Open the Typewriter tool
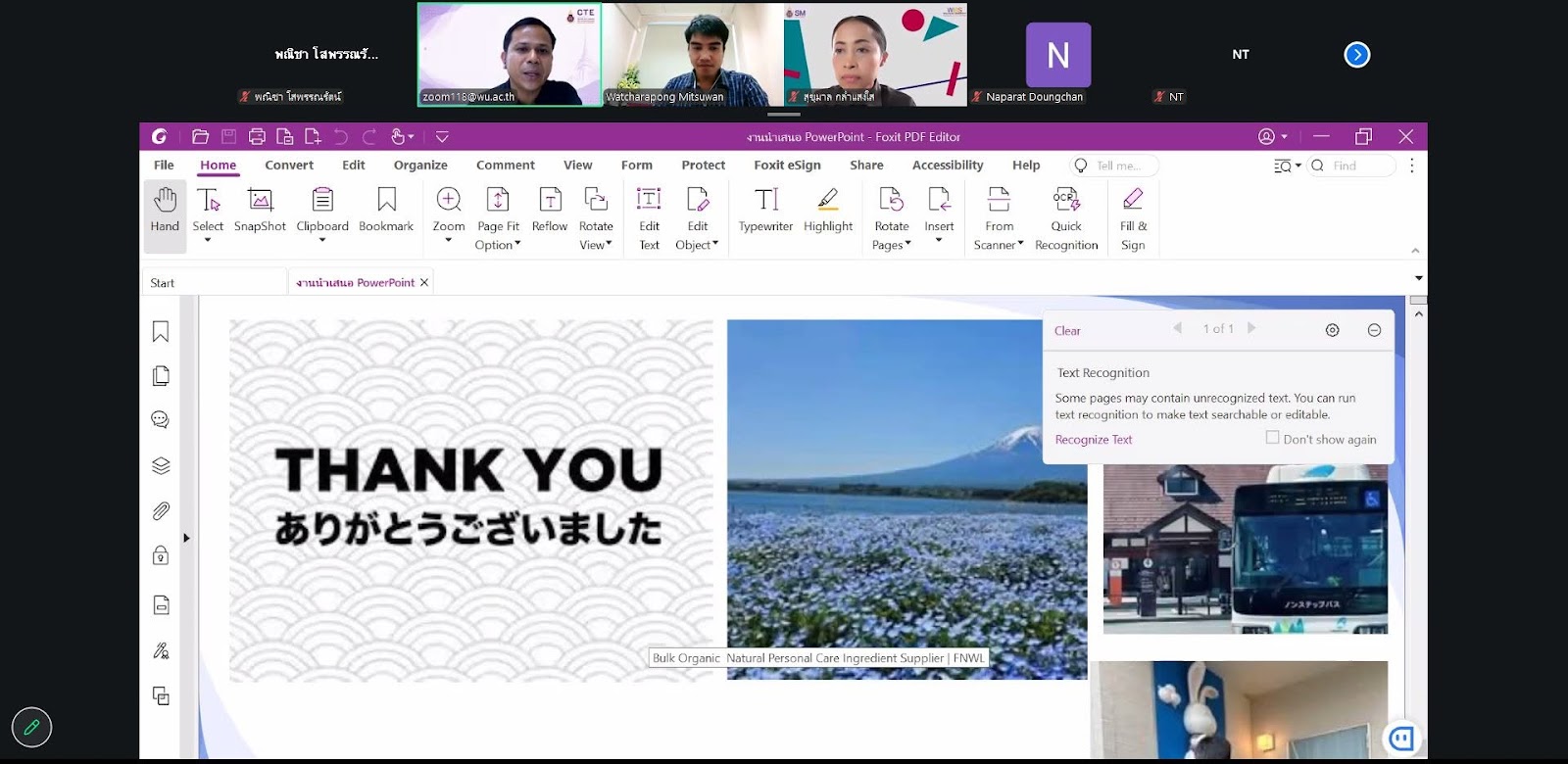This screenshot has height=764, width=1568. click(x=765, y=211)
